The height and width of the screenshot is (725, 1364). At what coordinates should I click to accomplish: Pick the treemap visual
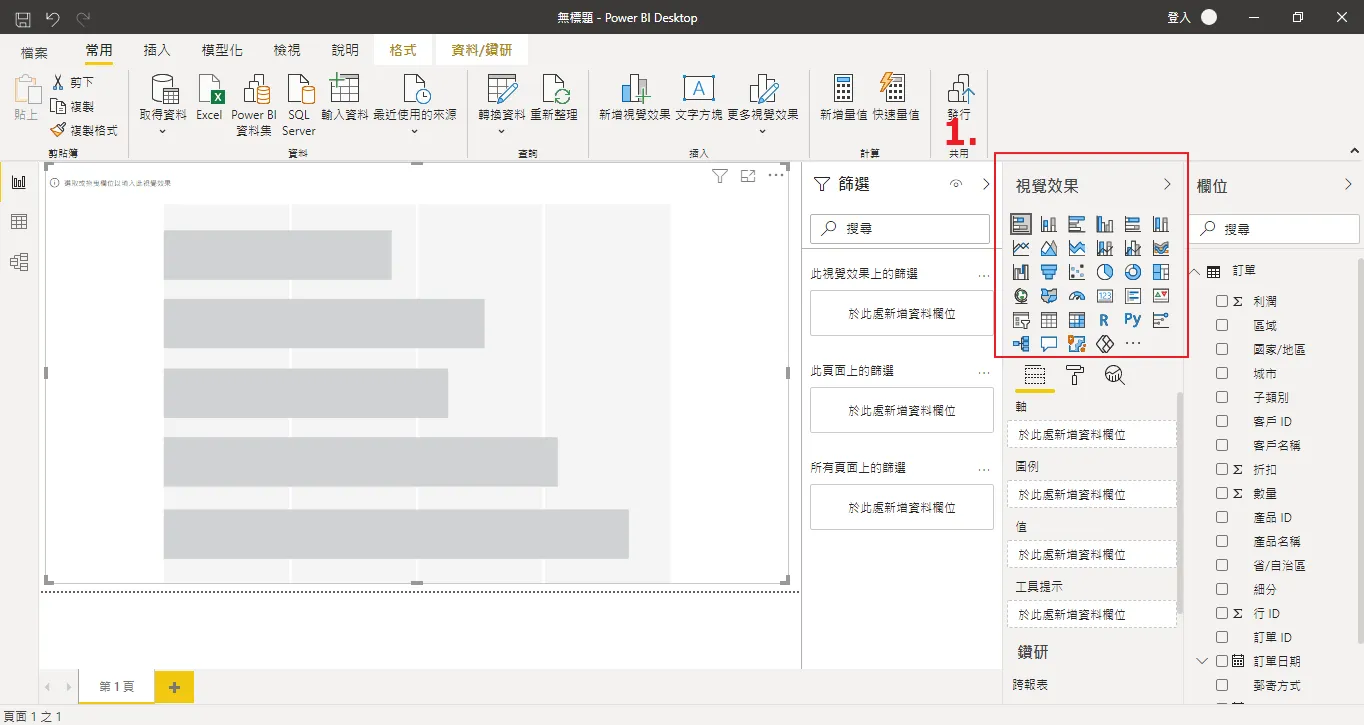[x=1161, y=272]
